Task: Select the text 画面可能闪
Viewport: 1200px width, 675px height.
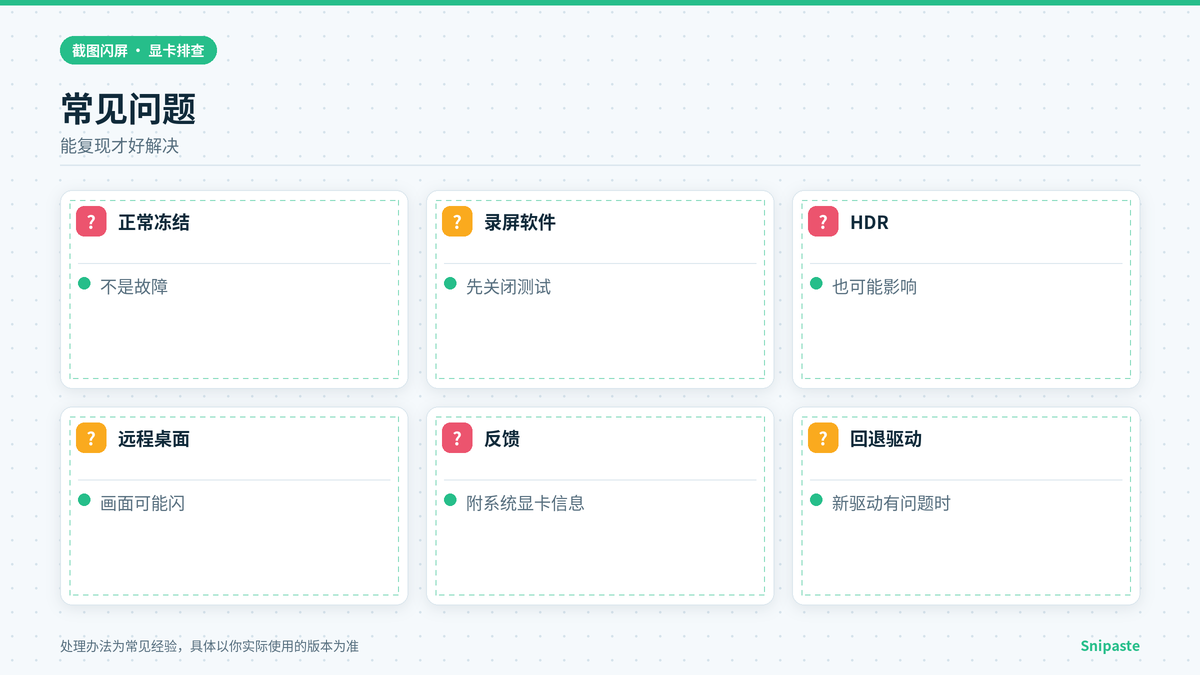Action: (142, 503)
